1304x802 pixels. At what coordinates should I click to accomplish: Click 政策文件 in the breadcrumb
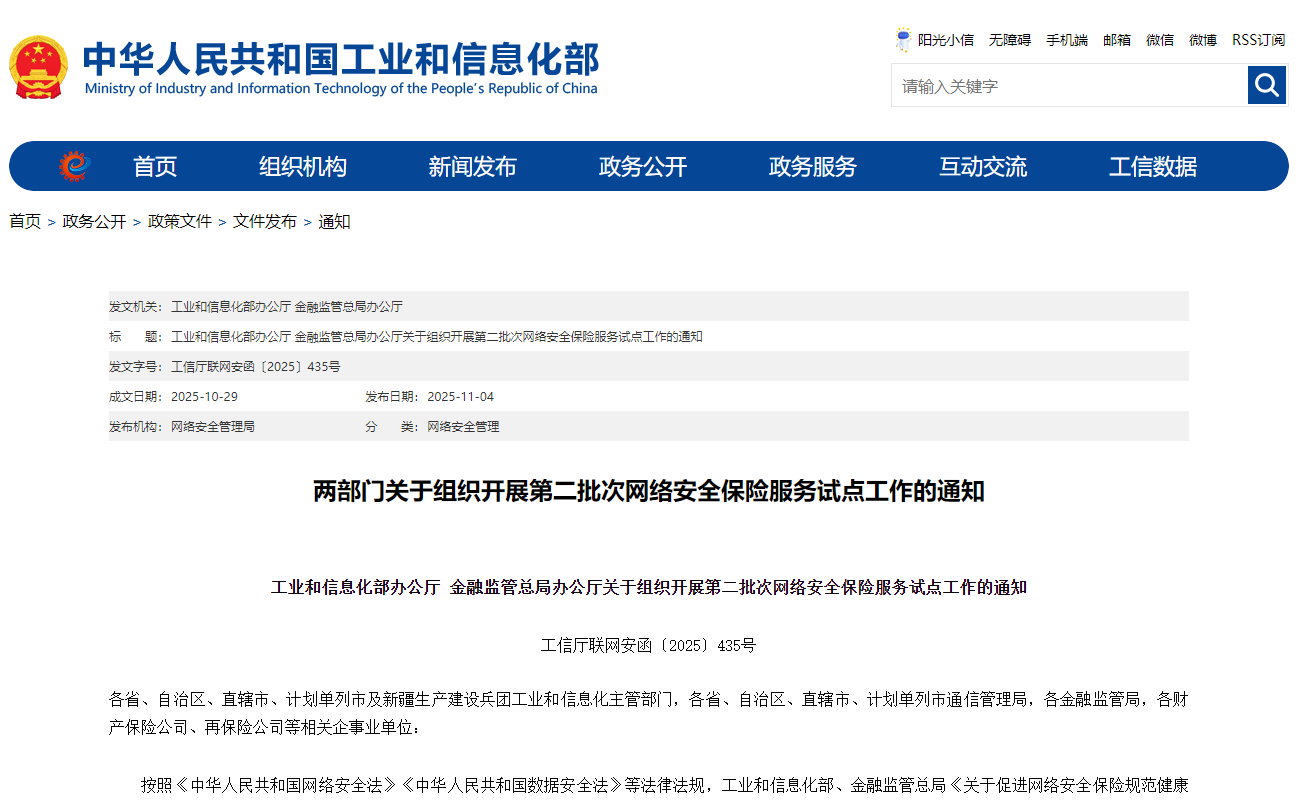[180, 222]
